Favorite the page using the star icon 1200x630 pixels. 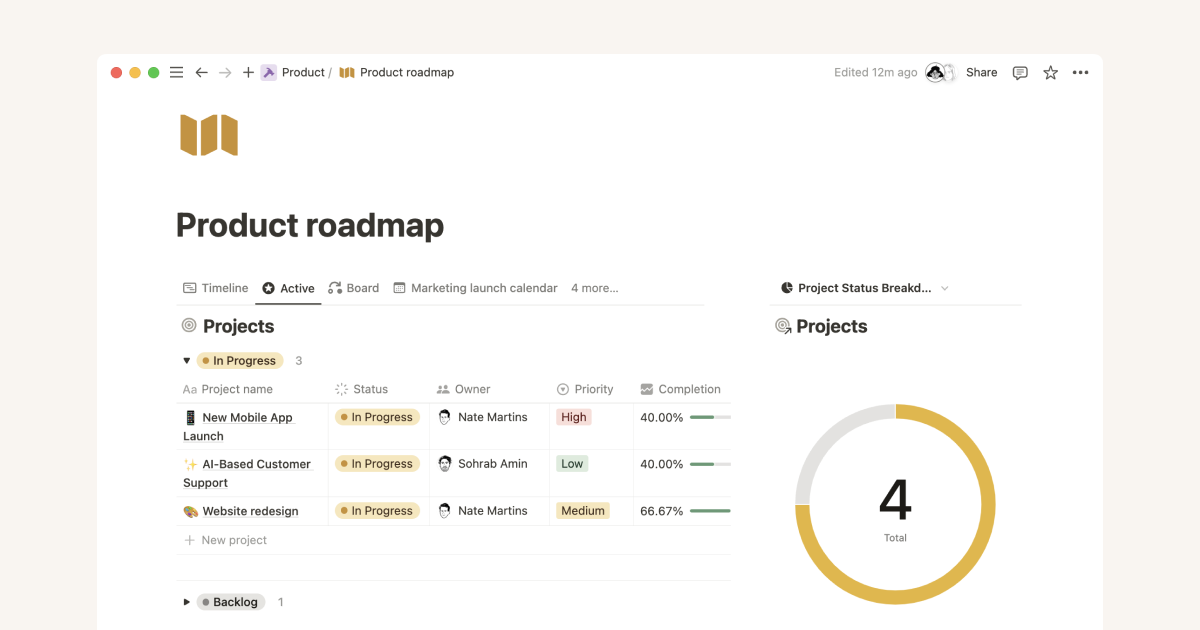[x=1050, y=72]
